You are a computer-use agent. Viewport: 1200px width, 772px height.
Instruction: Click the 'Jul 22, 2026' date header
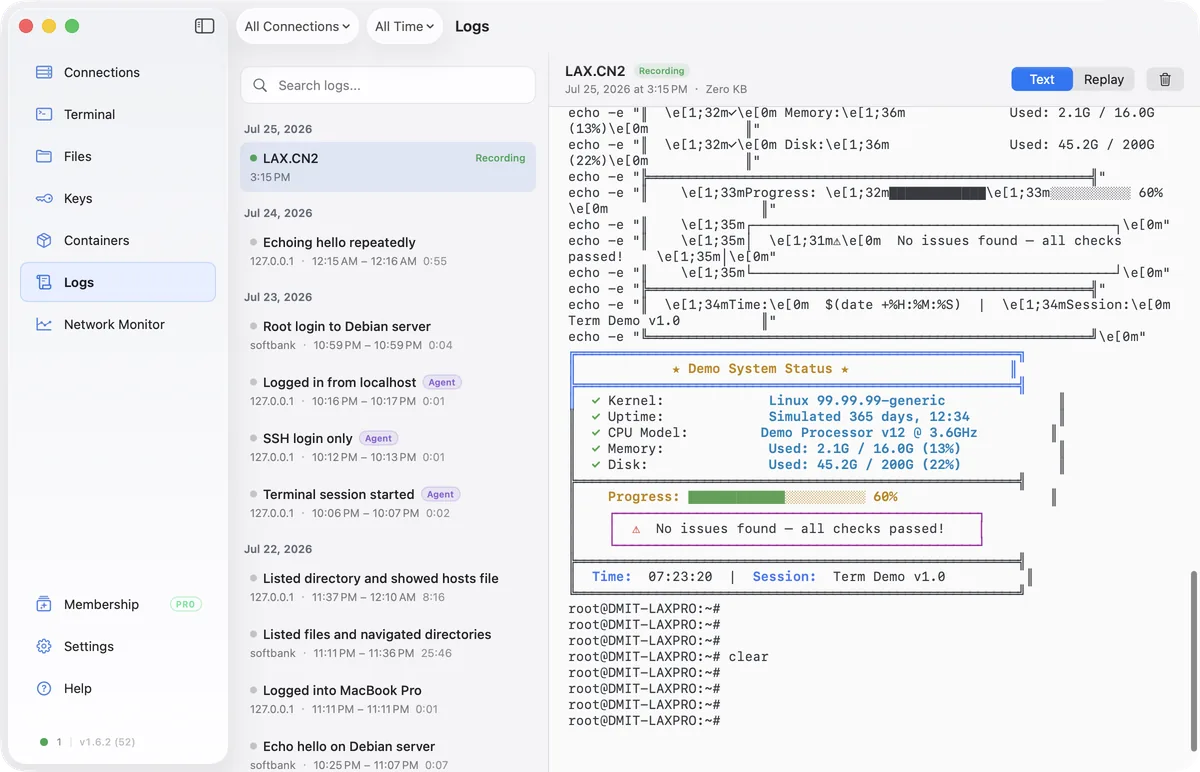278,549
